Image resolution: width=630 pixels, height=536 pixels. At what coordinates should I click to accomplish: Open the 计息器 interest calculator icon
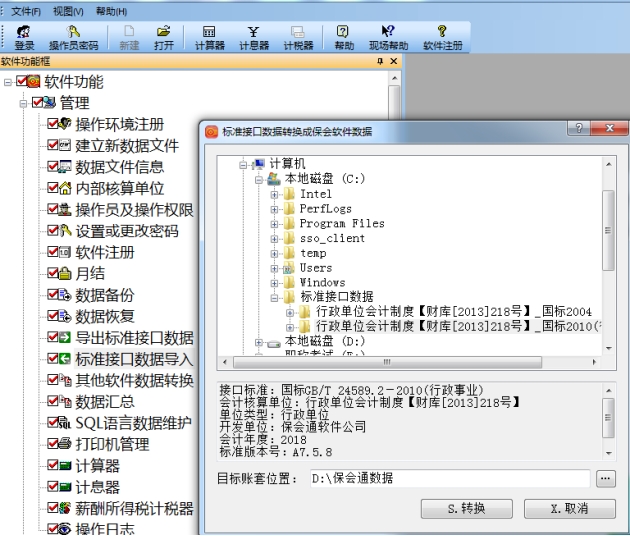point(254,37)
